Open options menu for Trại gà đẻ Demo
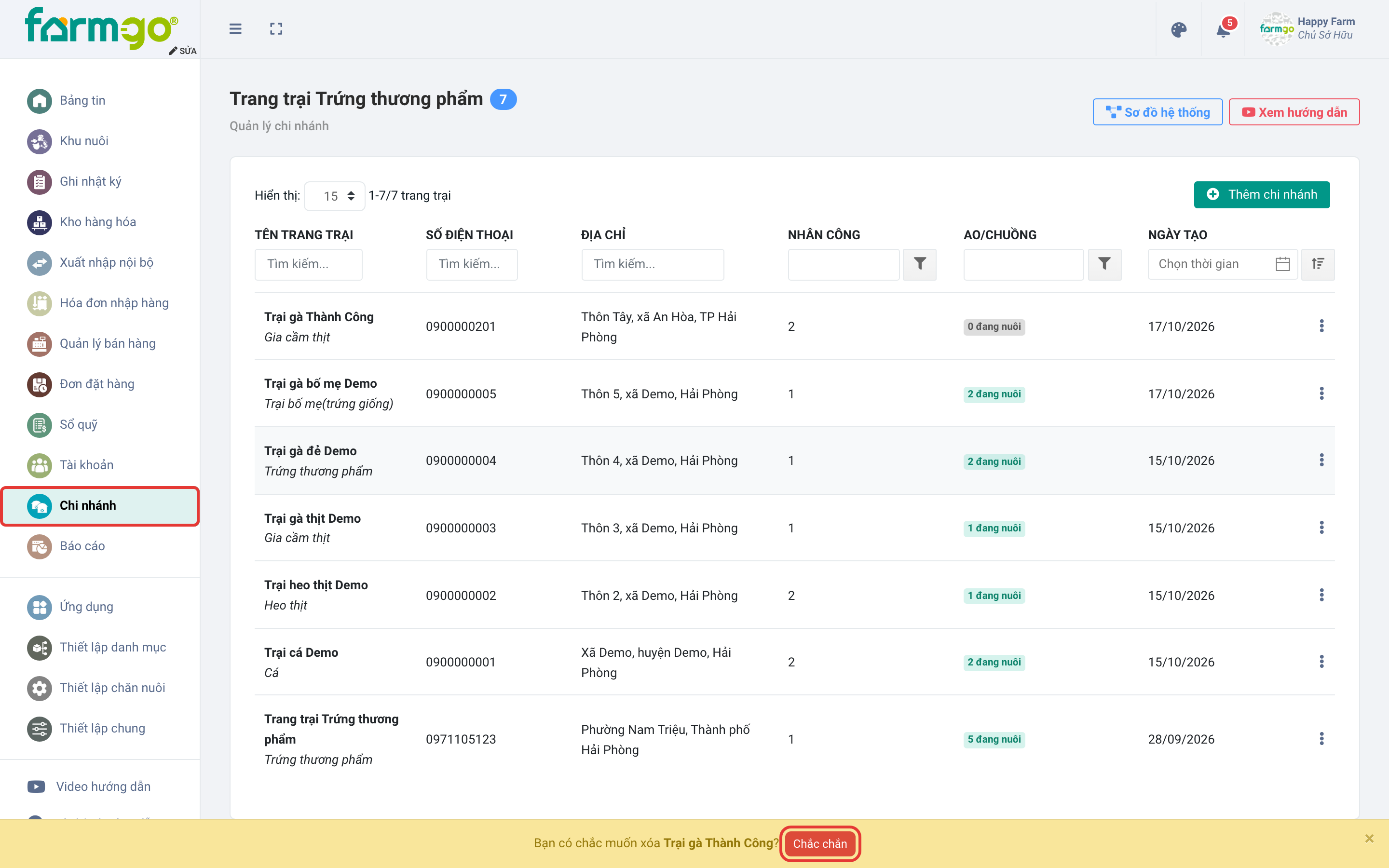1389x868 pixels. [1321, 461]
